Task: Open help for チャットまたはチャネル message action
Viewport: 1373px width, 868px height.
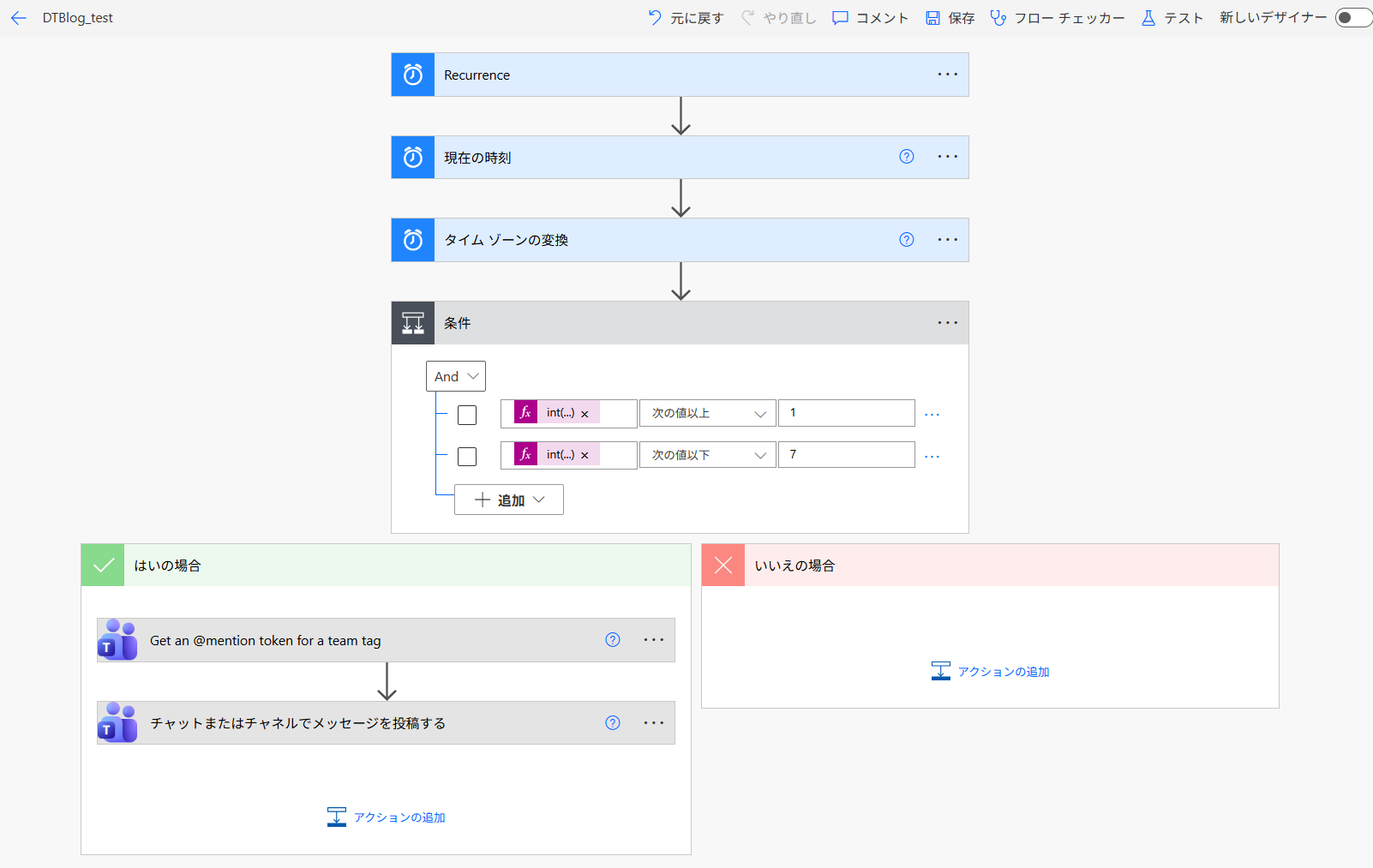Action: point(612,722)
